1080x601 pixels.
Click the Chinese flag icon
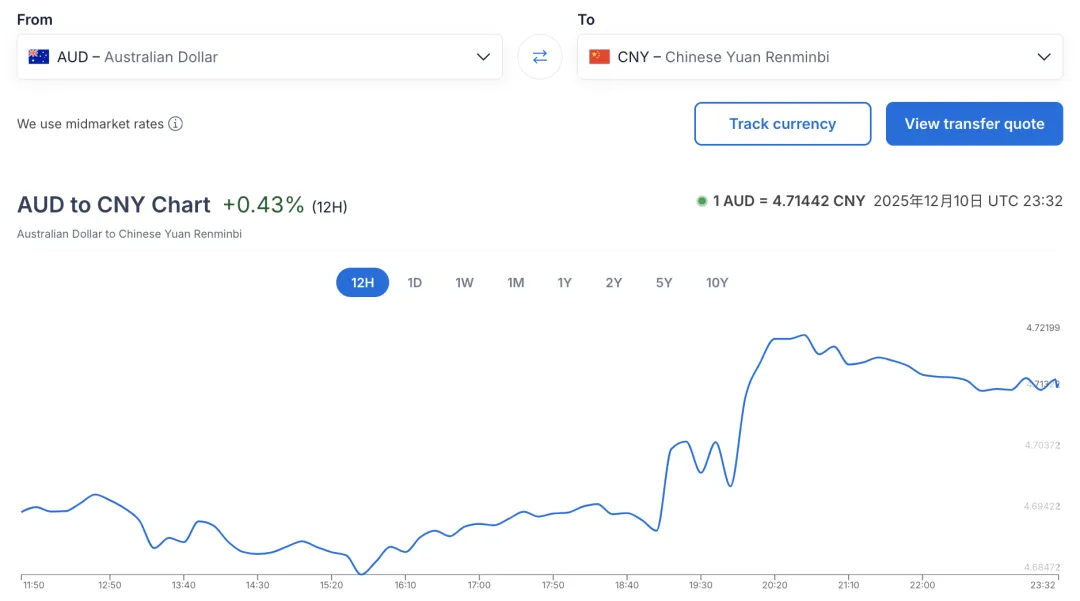click(x=599, y=57)
